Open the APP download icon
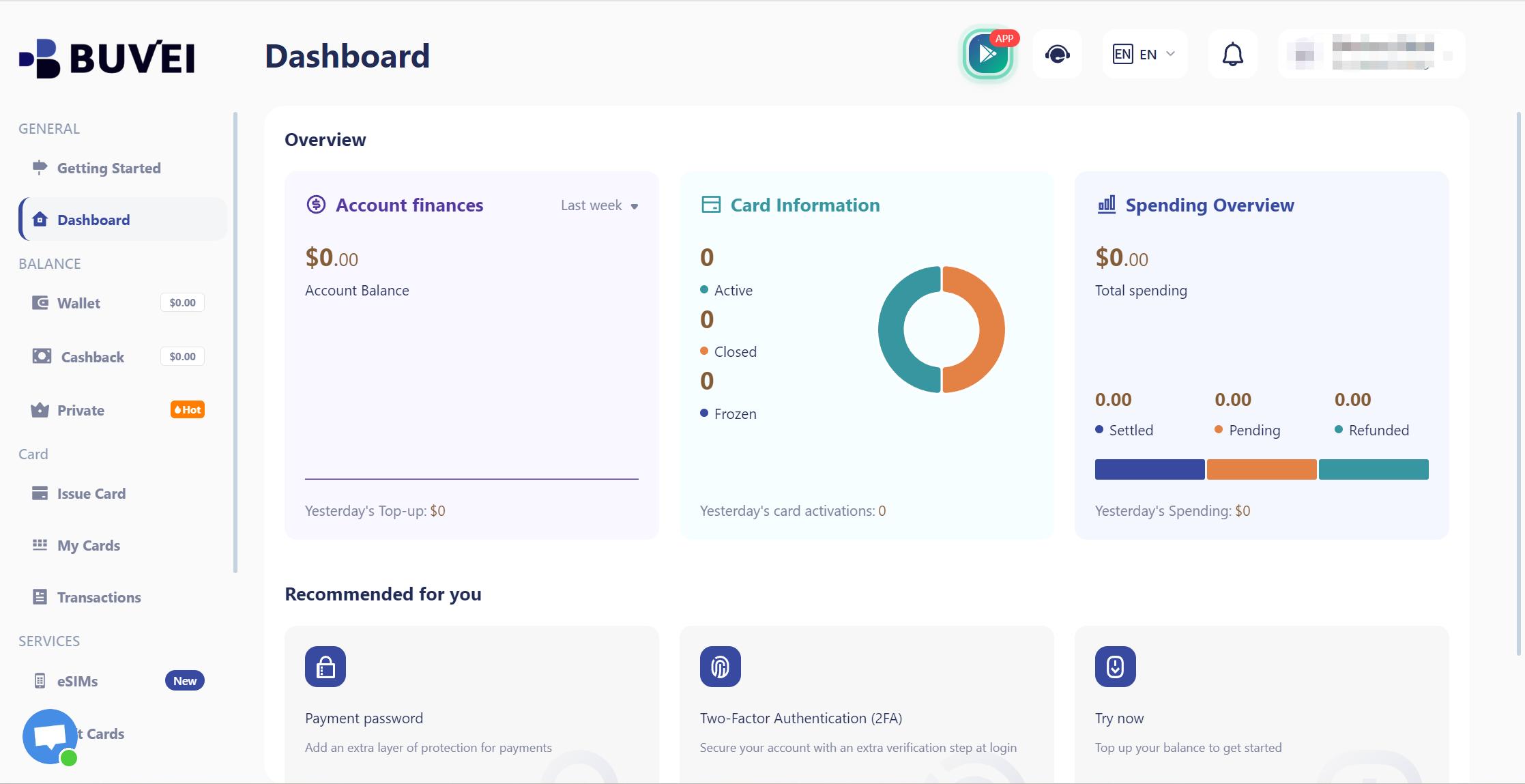Viewport: 1525px width, 784px height. point(987,54)
